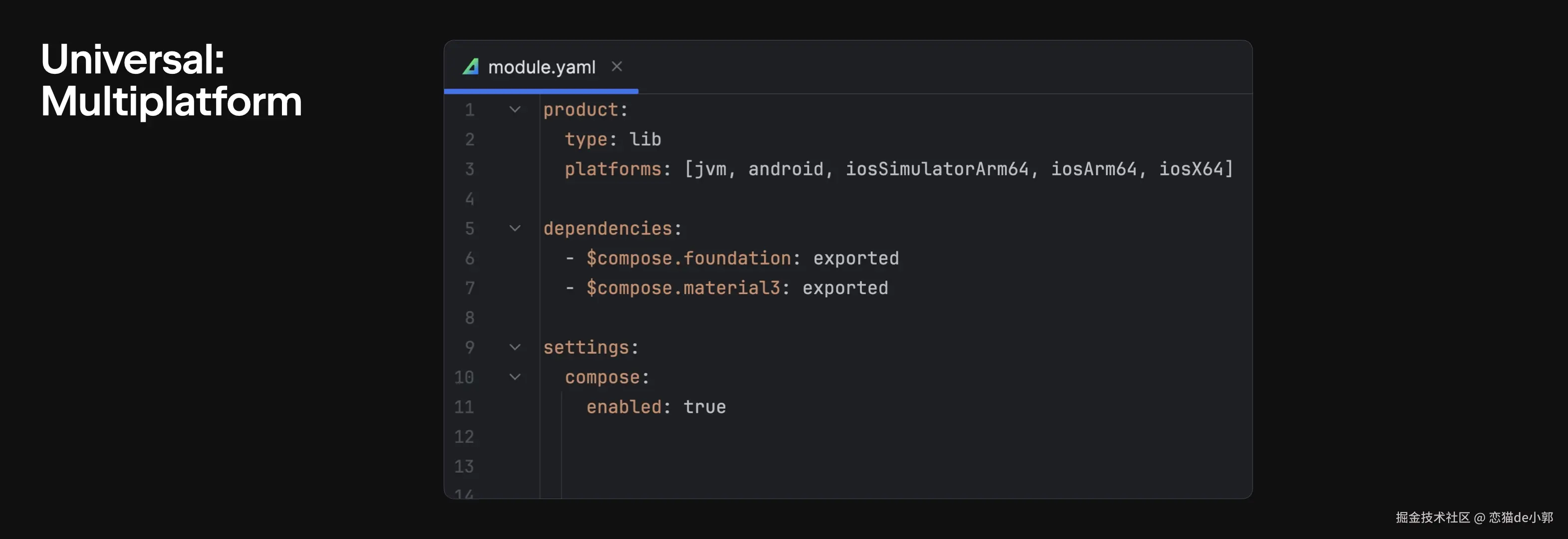1568x539 pixels.
Task: Click the android platform entry
Action: tap(785, 169)
